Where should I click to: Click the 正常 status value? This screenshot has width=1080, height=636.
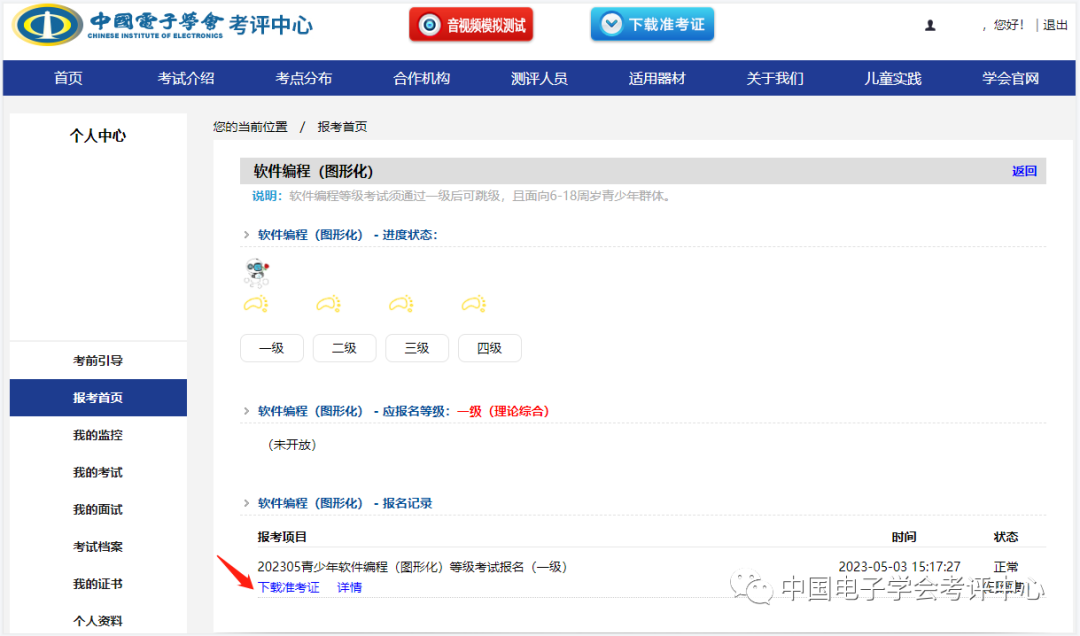click(x=1006, y=566)
